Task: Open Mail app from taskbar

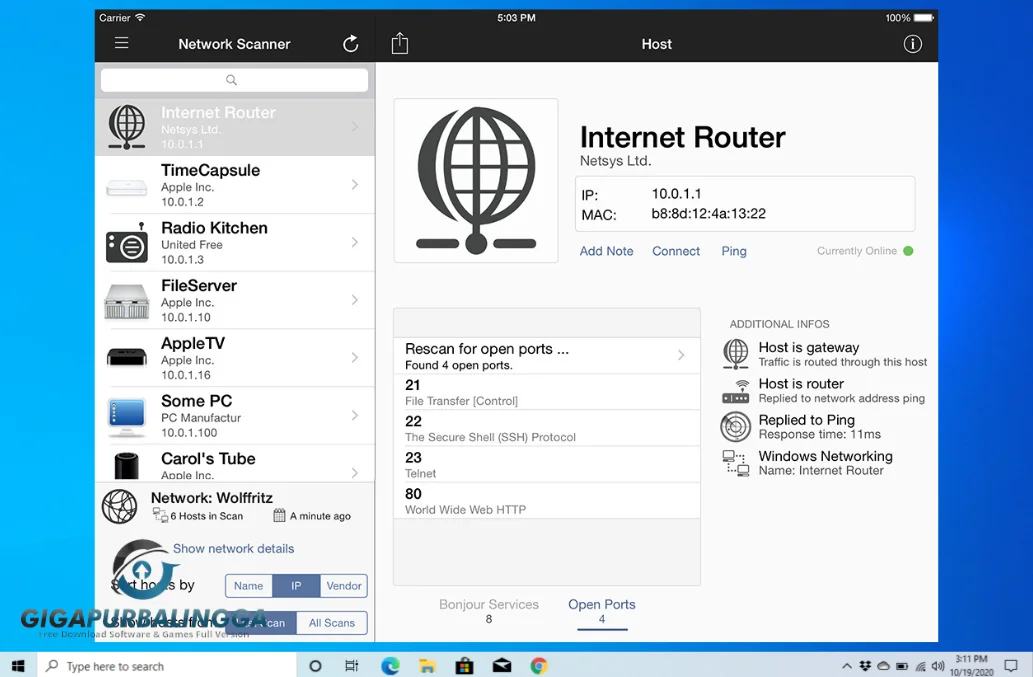Action: (x=502, y=666)
